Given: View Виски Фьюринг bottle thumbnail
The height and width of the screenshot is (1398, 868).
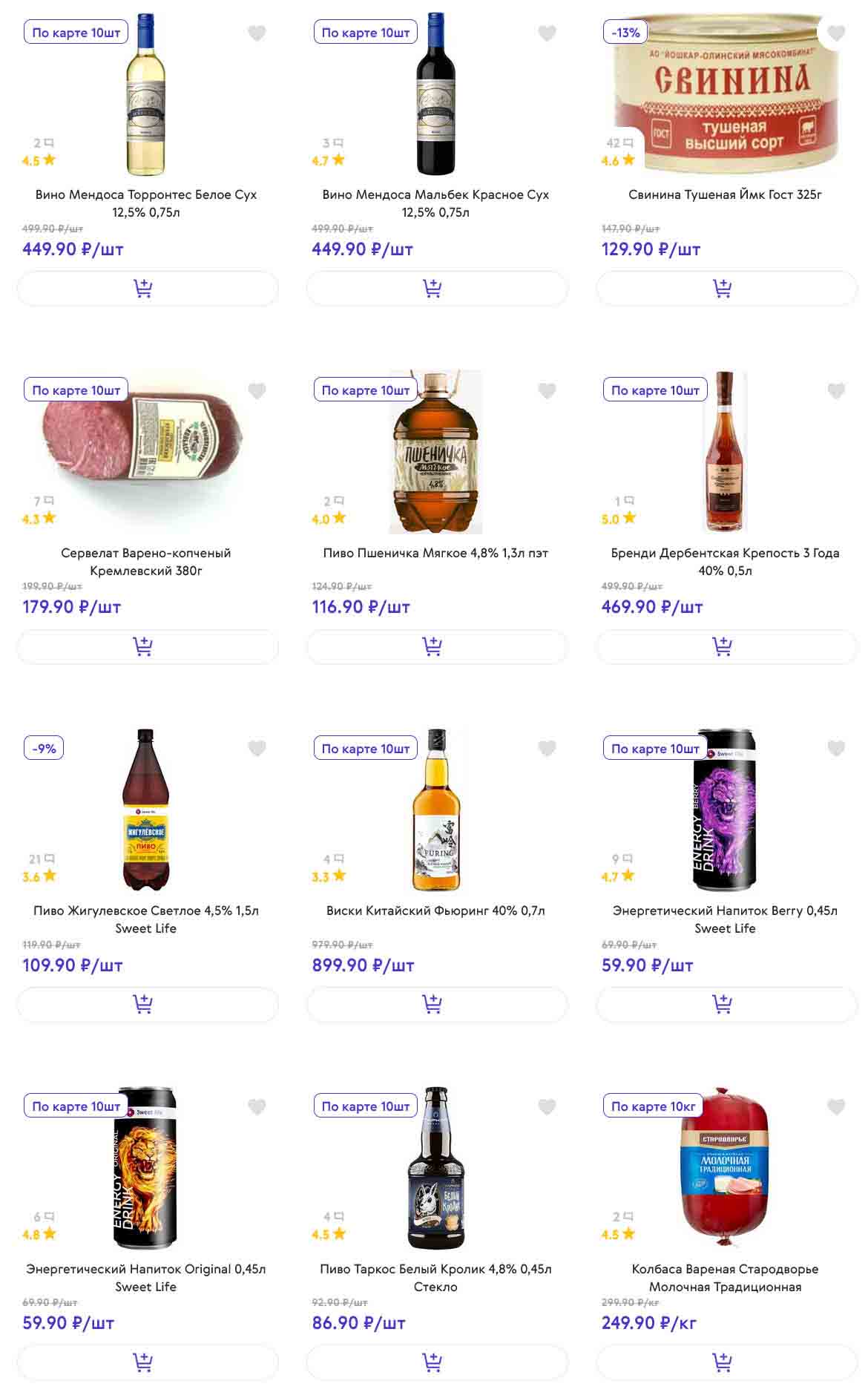Looking at the screenshot, I should tap(435, 810).
